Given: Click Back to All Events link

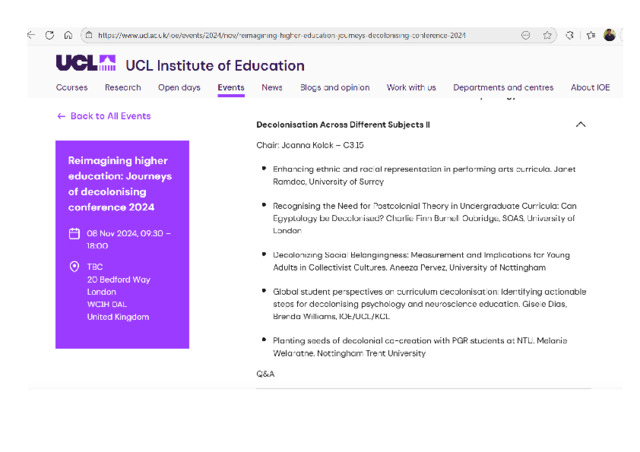Looking at the screenshot, I should (x=104, y=116).
